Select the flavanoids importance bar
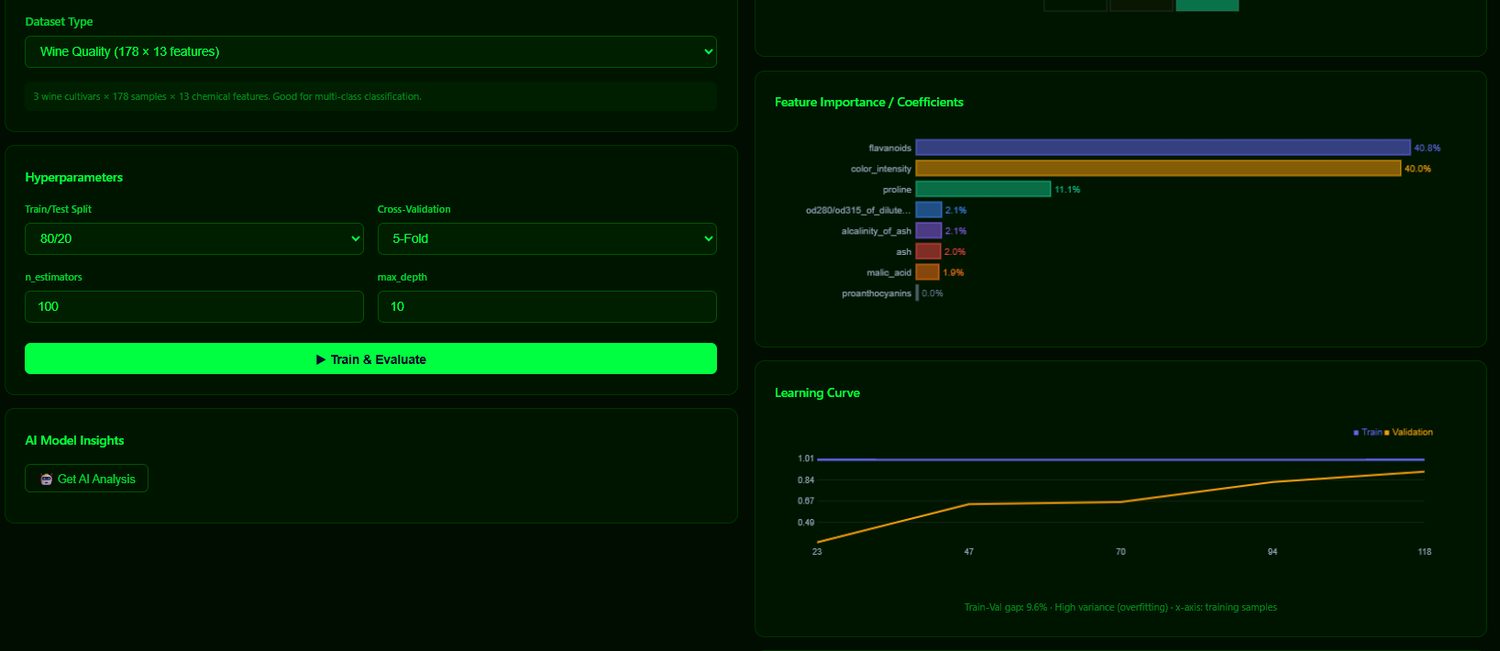Viewport: 1500px width, 651px height. click(x=1163, y=147)
